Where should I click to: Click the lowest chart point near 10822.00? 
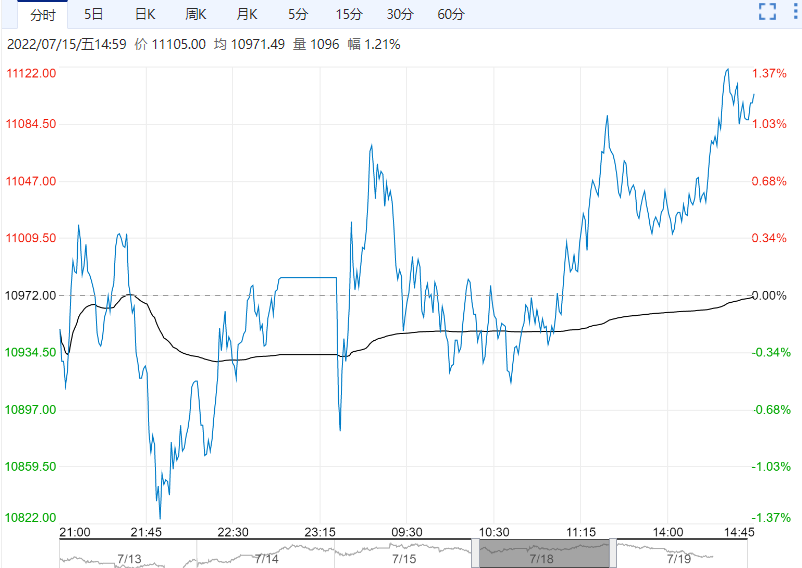(159, 516)
